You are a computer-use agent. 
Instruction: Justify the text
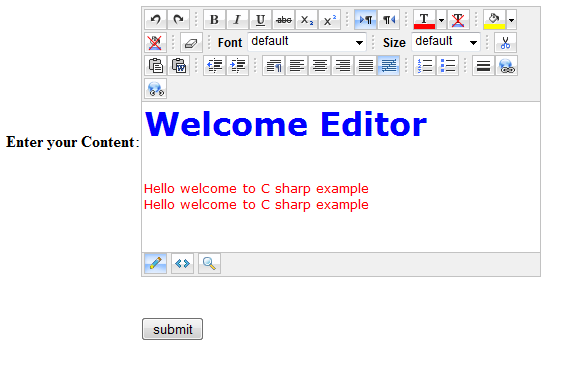(x=366, y=66)
